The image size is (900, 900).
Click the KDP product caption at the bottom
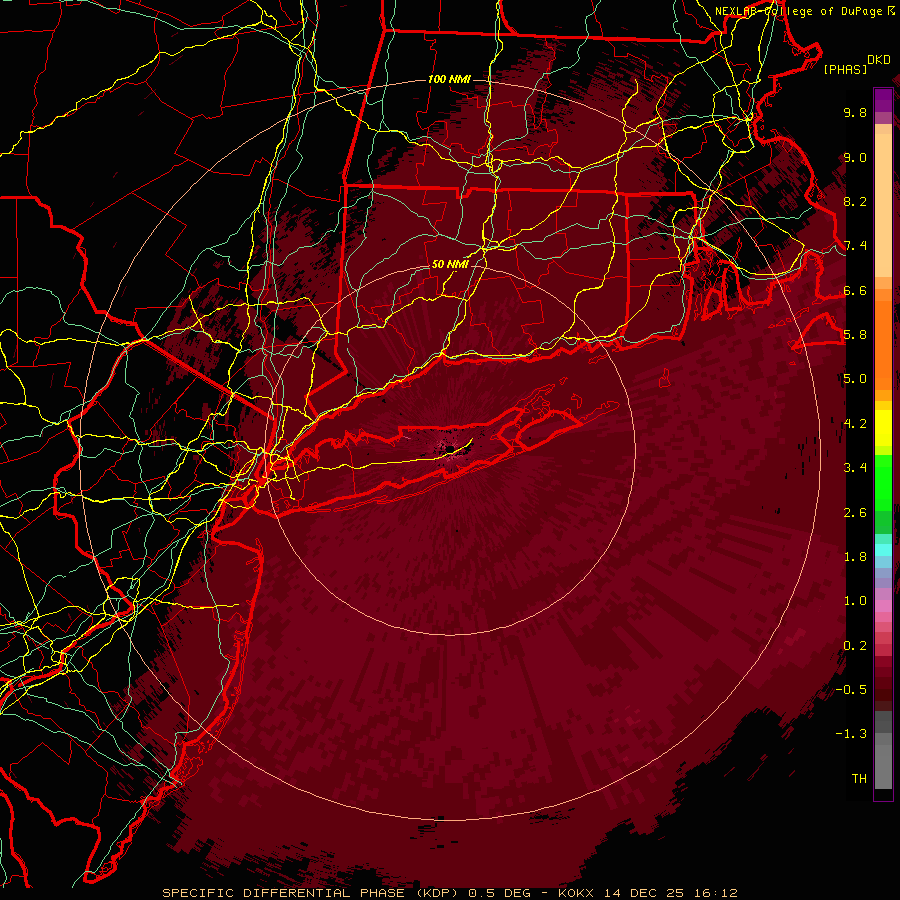pos(450,893)
